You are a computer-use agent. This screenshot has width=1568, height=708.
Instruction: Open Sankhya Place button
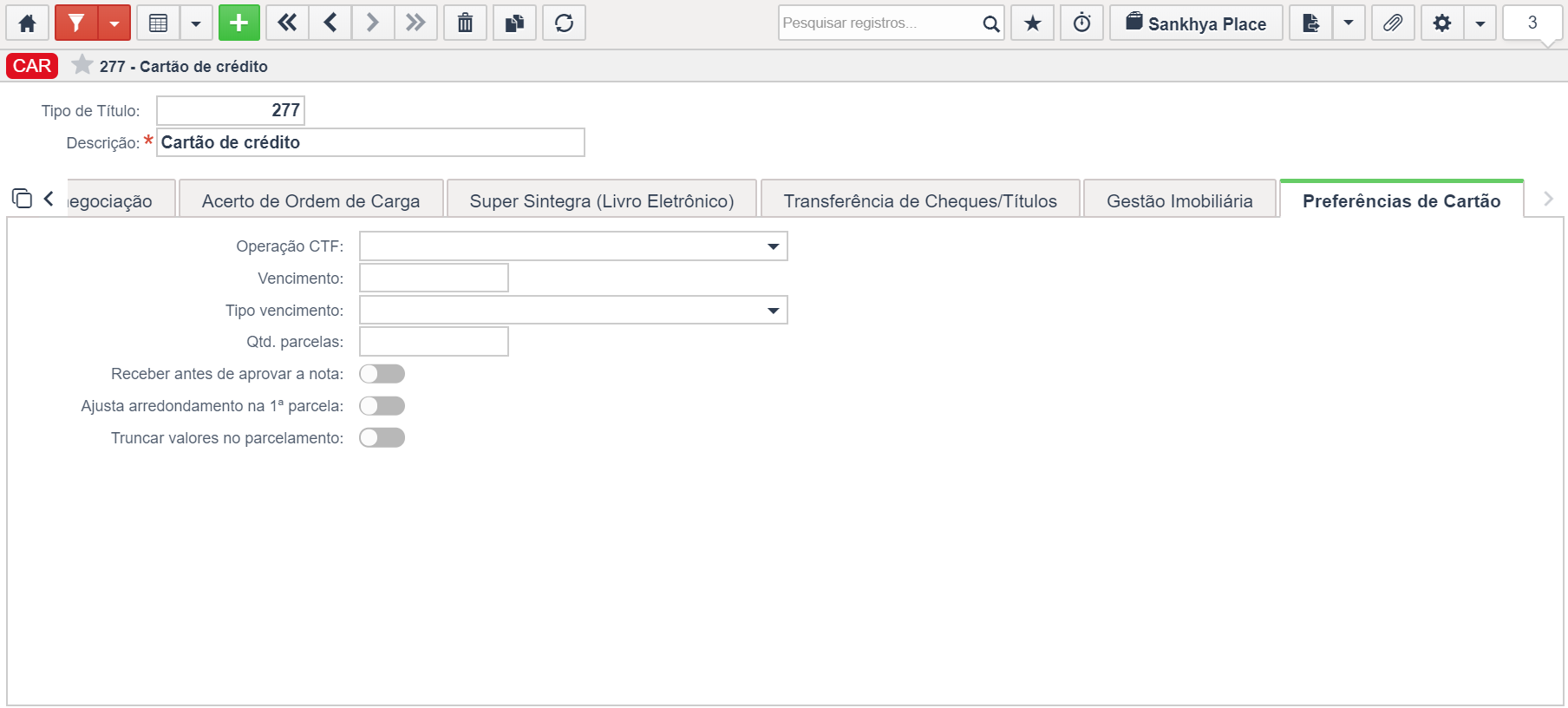click(1196, 23)
